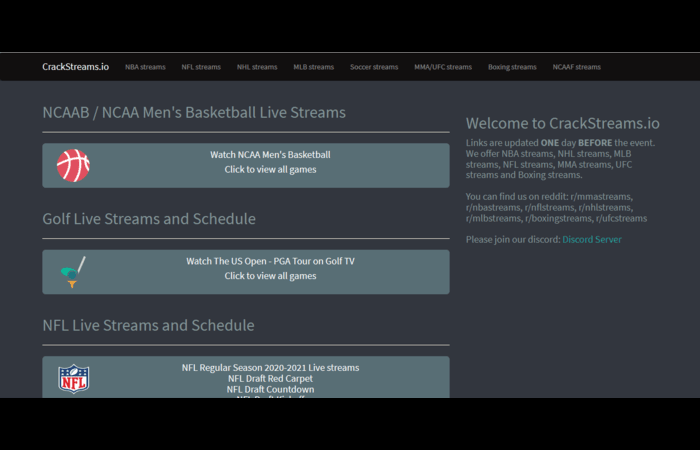Click the golf club and ball icon
Image resolution: width=700 pixels, height=450 pixels.
click(x=73, y=272)
